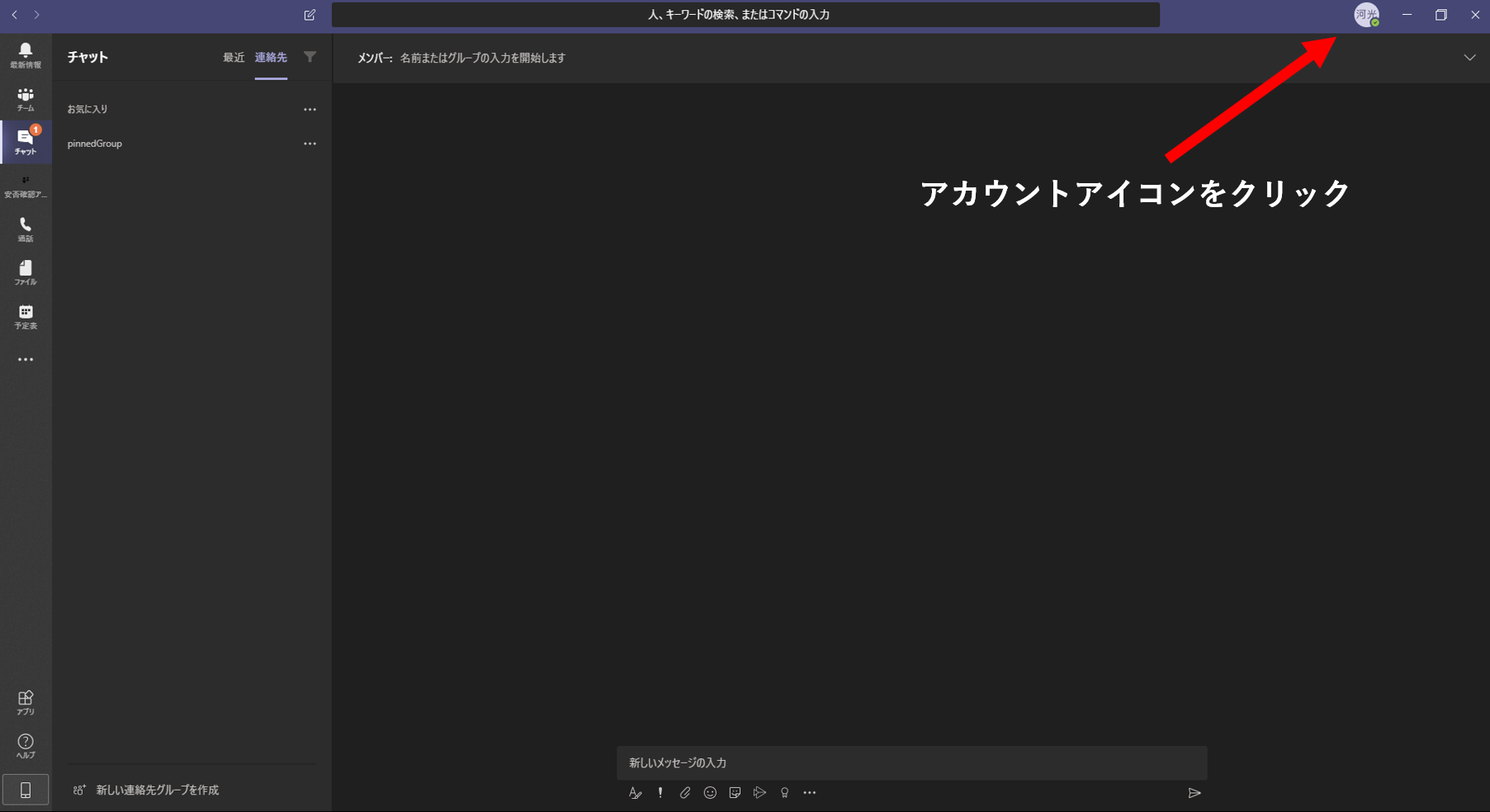Click the account profile avatar icon

(1366, 15)
